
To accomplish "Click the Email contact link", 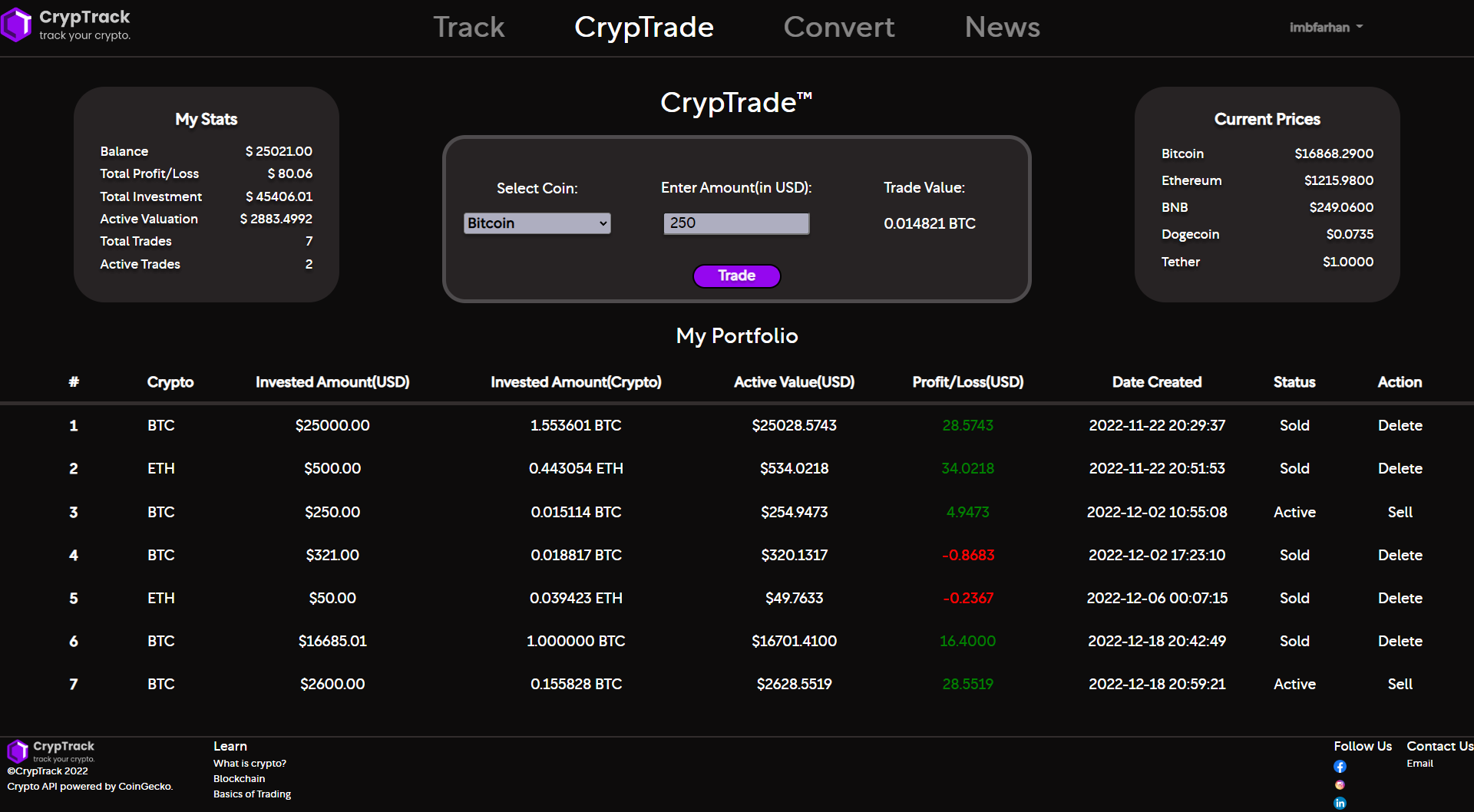I will point(1419,764).
